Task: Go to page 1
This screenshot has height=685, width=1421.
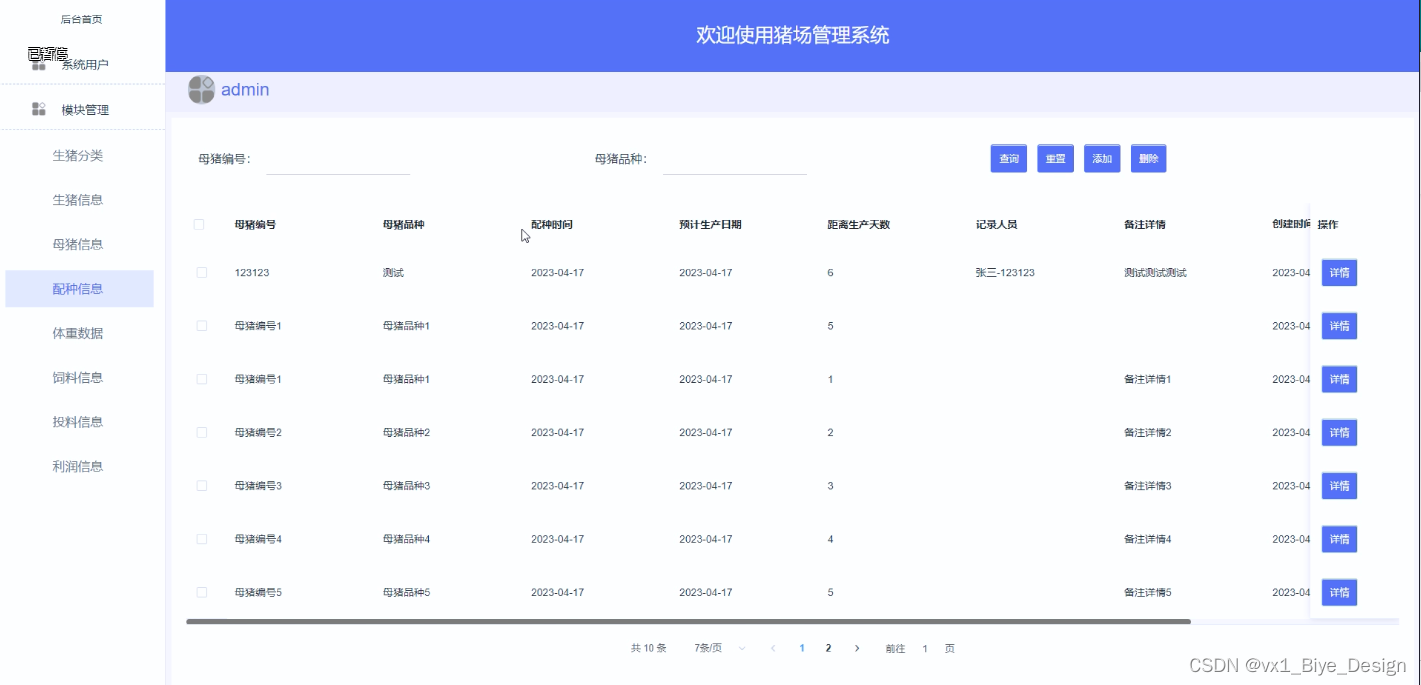Action: (x=802, y=648)
